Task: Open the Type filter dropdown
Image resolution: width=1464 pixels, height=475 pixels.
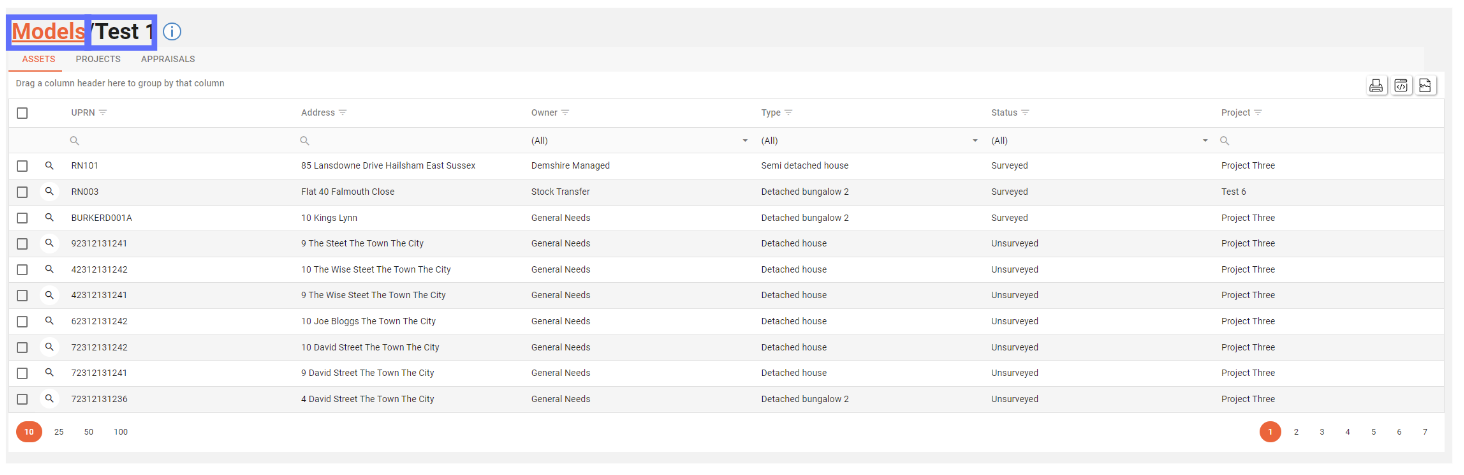Action: [975, 141]
